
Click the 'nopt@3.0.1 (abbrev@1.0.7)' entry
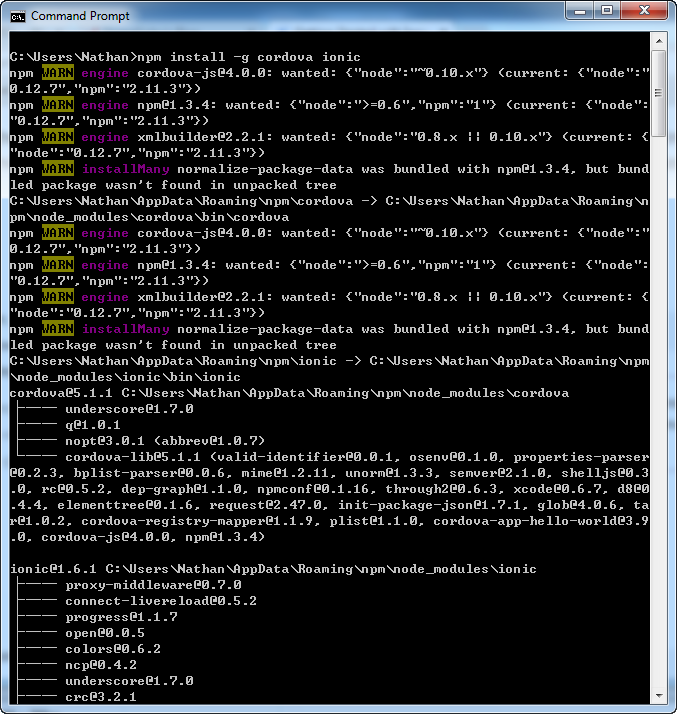[165, 441]
